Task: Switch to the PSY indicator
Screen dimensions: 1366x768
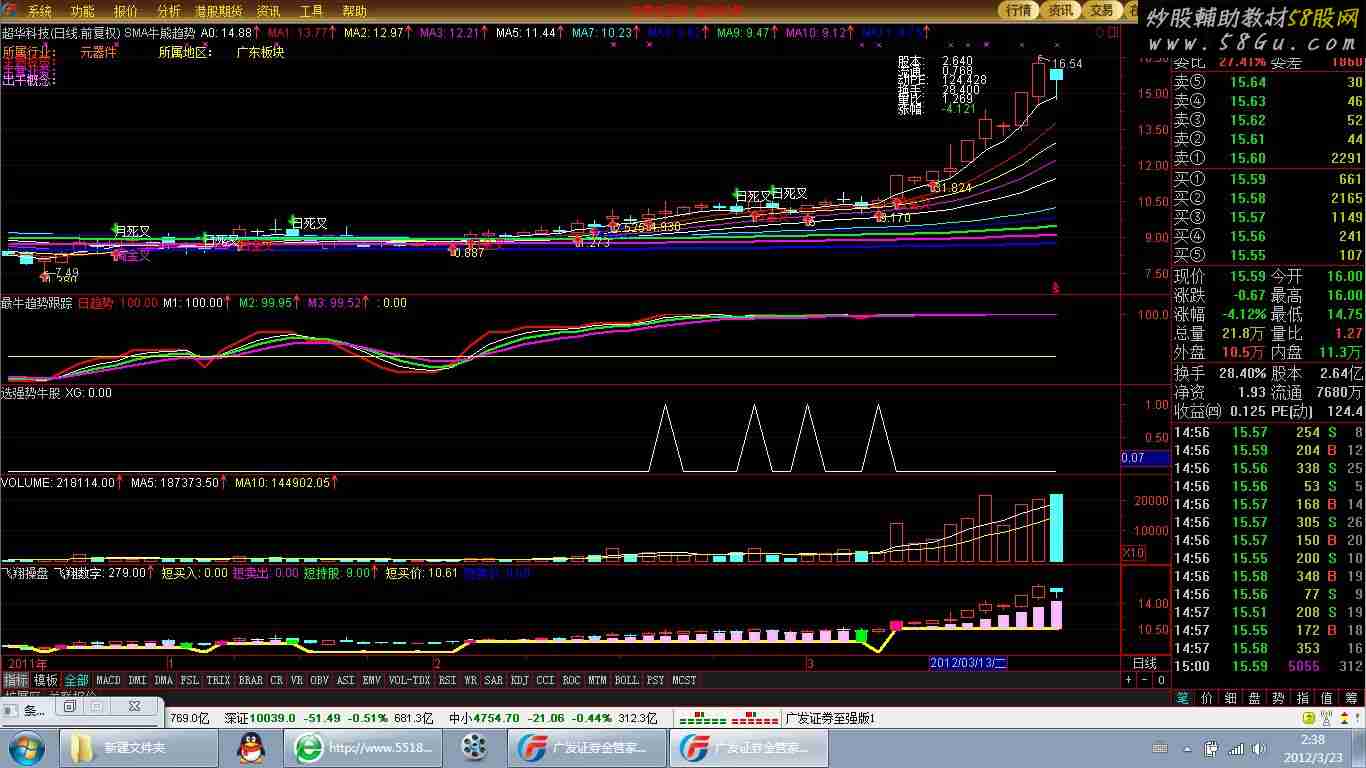Action: pos(655,680)
